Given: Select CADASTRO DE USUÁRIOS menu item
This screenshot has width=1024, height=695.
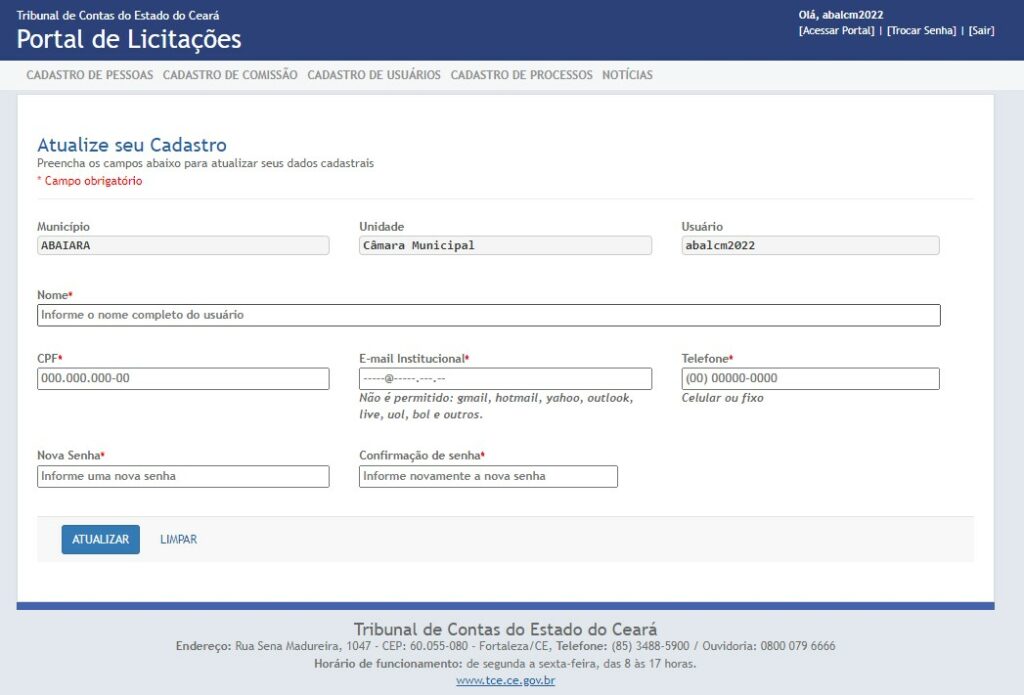Looking at the screenshot, I should 374,75.
